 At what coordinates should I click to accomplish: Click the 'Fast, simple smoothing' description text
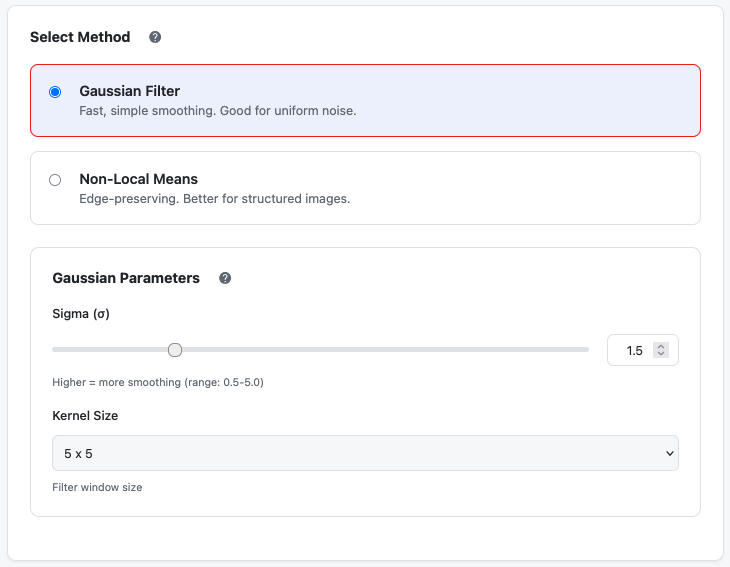coord(217,111)
